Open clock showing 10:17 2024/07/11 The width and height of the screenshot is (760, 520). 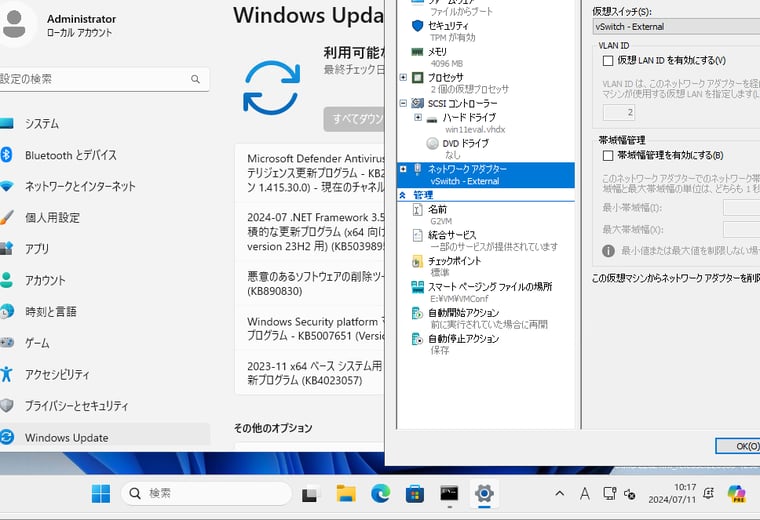point(672,493)
